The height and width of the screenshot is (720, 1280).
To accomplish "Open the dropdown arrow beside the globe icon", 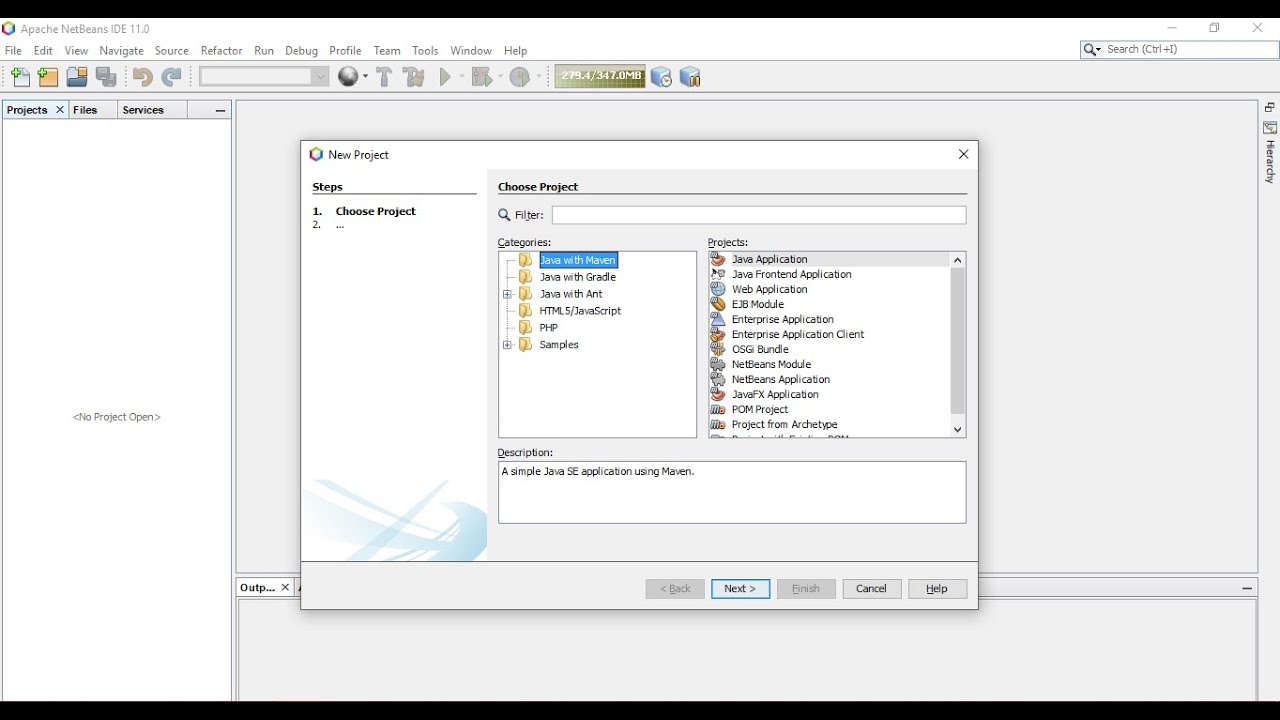I will (x=365, y=77).
